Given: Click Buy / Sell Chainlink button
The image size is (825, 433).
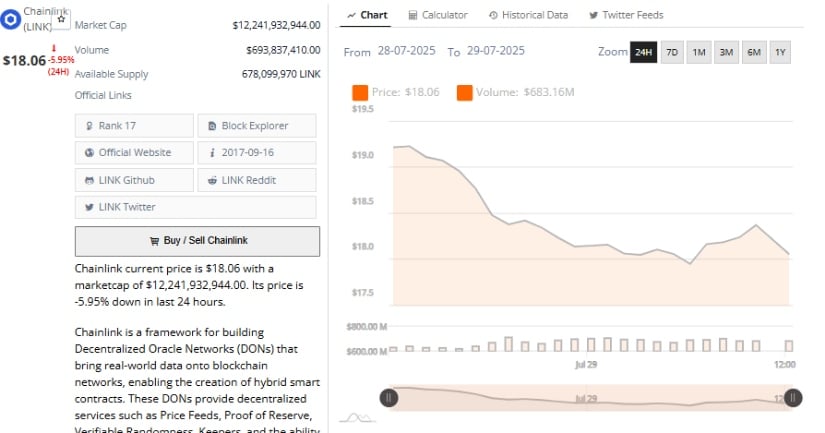Looking at the screenshot, I should coord(197,241).
